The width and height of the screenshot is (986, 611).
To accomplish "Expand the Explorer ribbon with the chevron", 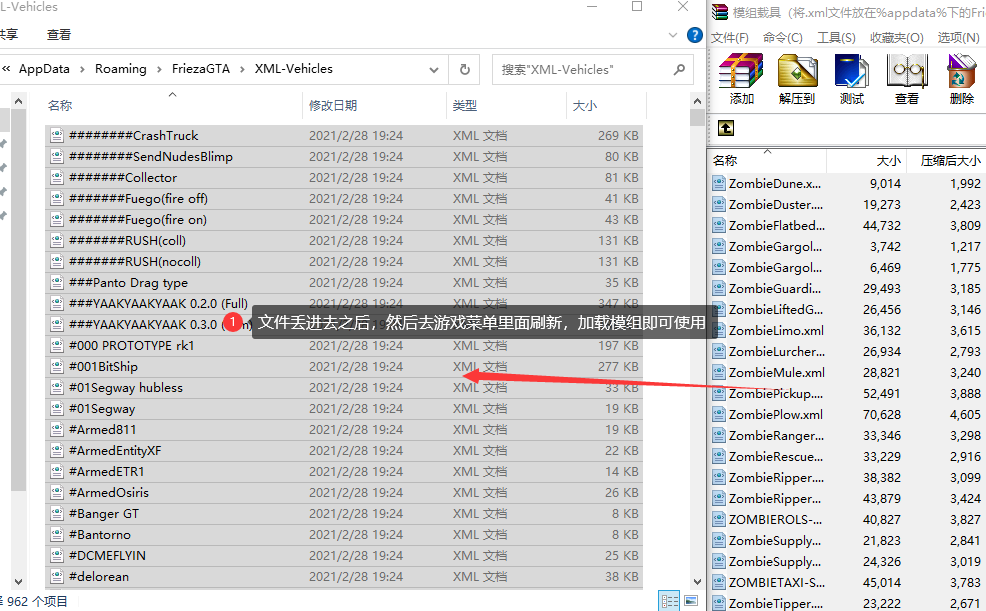I will coord(674,35).
